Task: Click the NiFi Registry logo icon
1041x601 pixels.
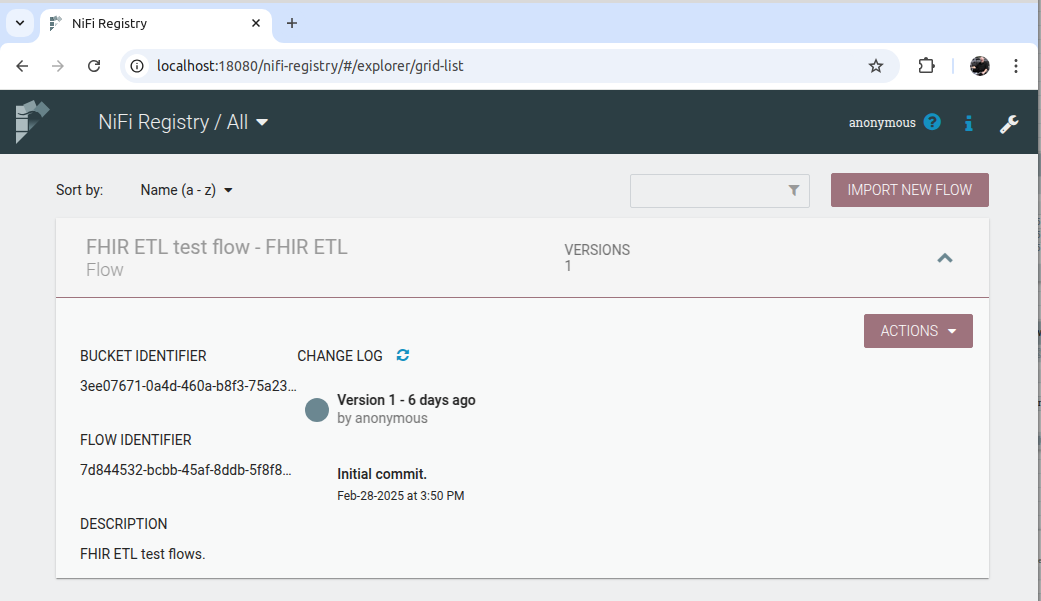Action: 32,122
